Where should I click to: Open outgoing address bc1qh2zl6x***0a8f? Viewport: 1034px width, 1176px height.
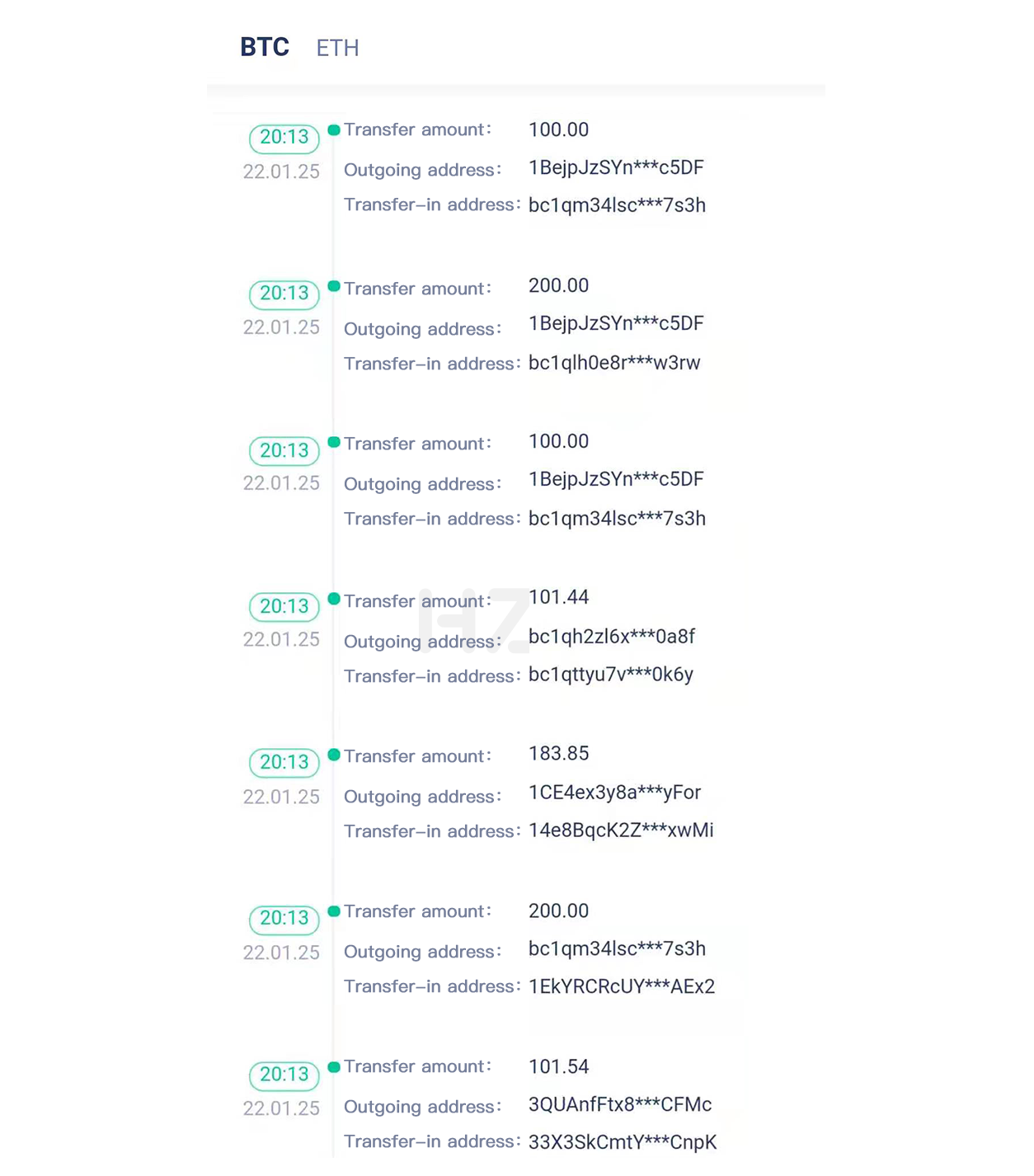coord(612,637)
